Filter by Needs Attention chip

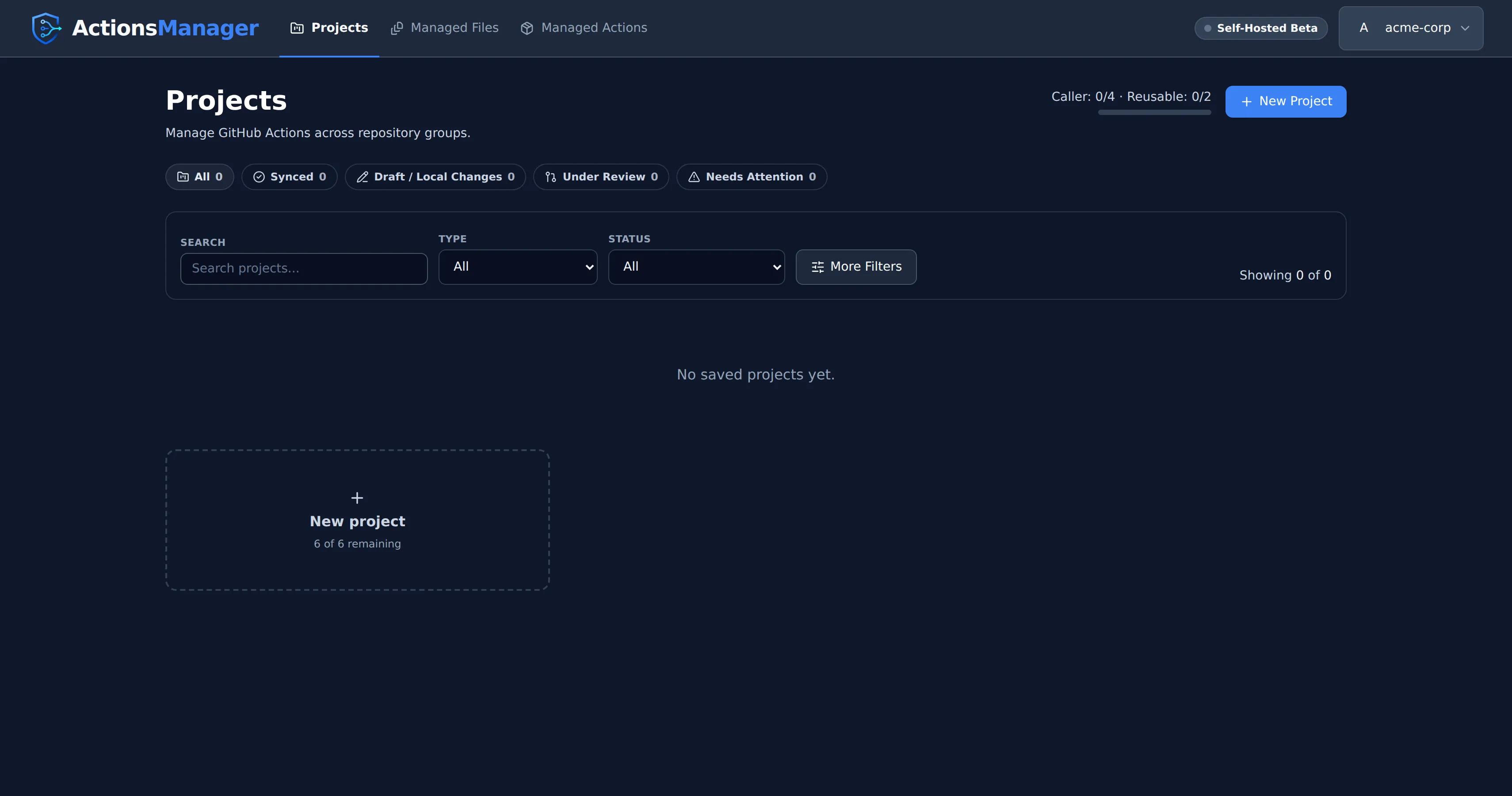[752, 177]
